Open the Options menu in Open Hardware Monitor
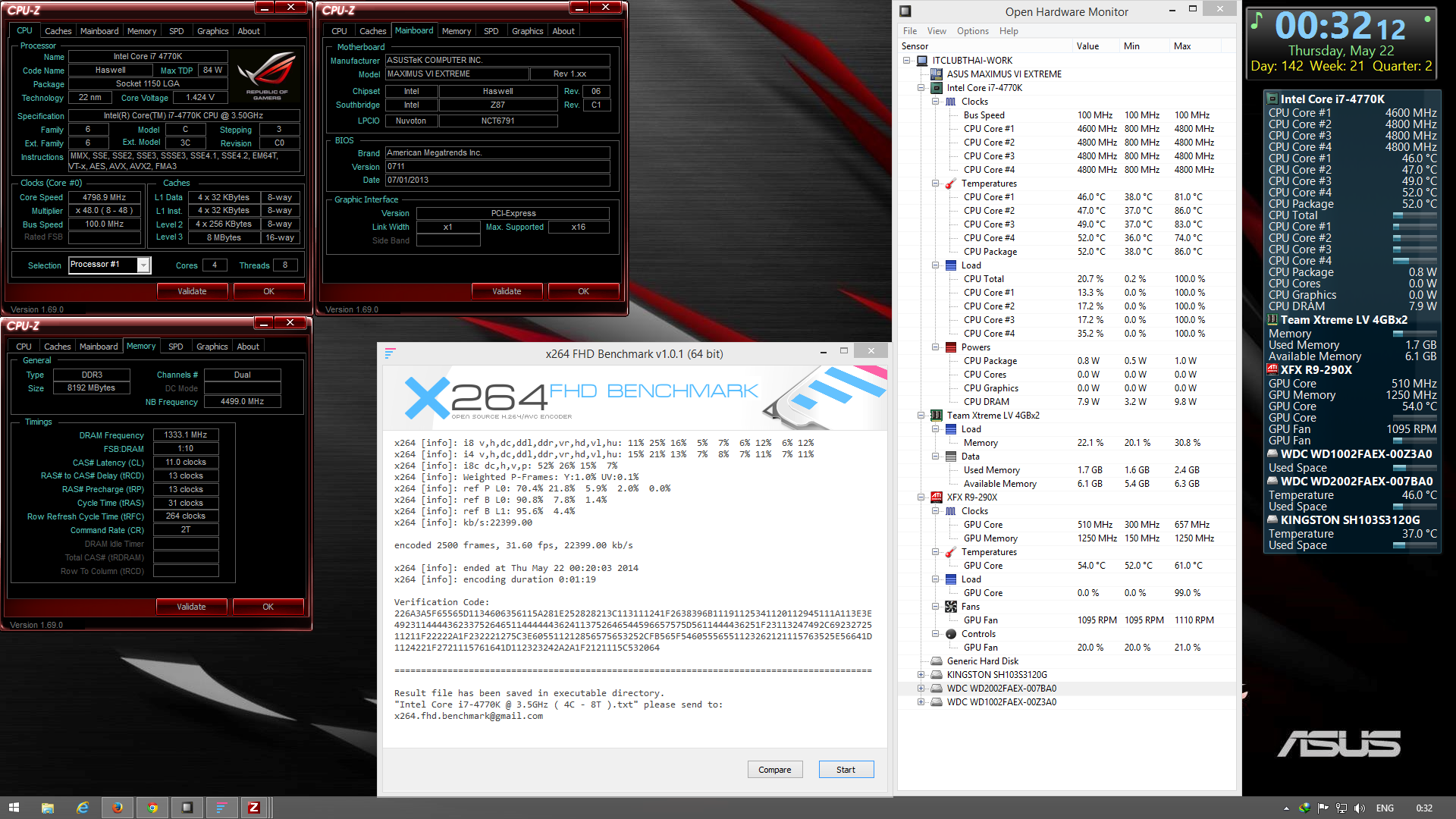The width and height of the screenshot is (1456, 819). (x=972, y=31)
